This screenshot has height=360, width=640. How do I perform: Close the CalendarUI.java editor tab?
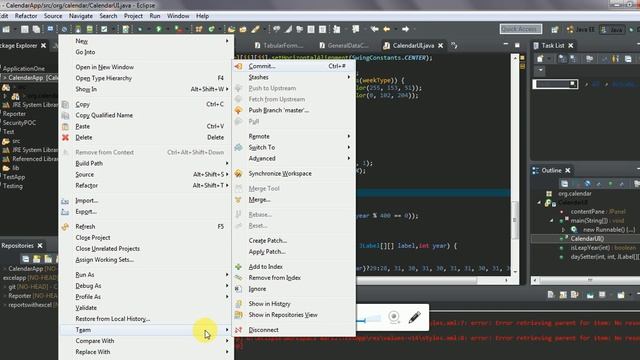440,46
